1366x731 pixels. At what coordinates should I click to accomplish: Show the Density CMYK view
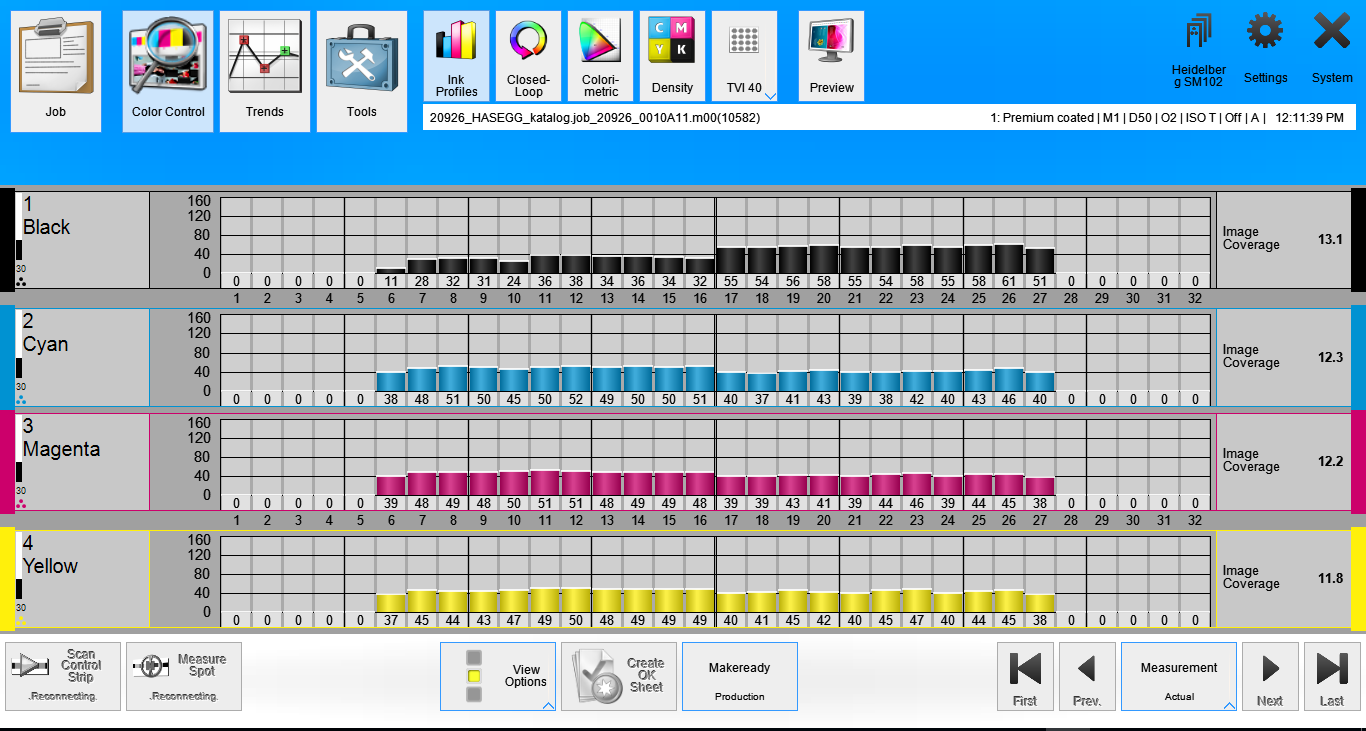(x=672, y=57)
